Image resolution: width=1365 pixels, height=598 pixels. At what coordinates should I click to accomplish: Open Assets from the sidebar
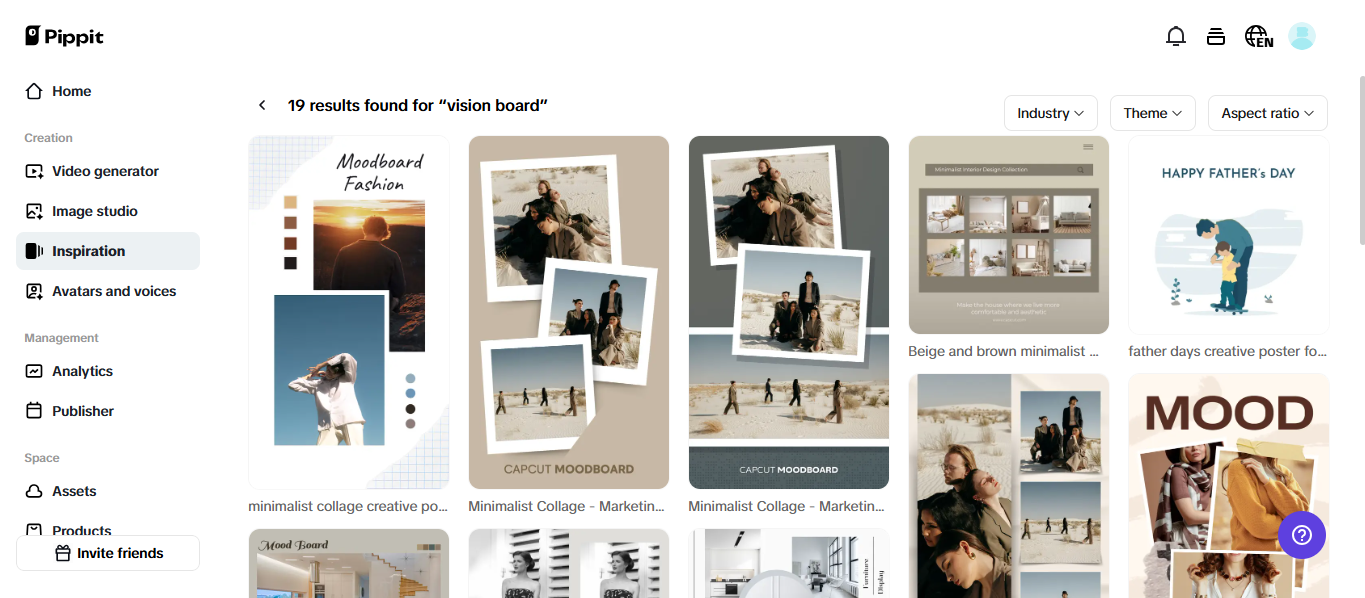(108, 491)
